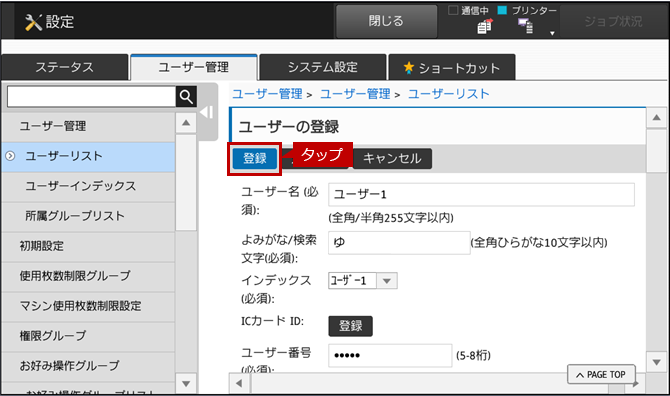Click the よみがな/検索文字 input field
This screenshot has height=396, width=670.
pos(399,243)
